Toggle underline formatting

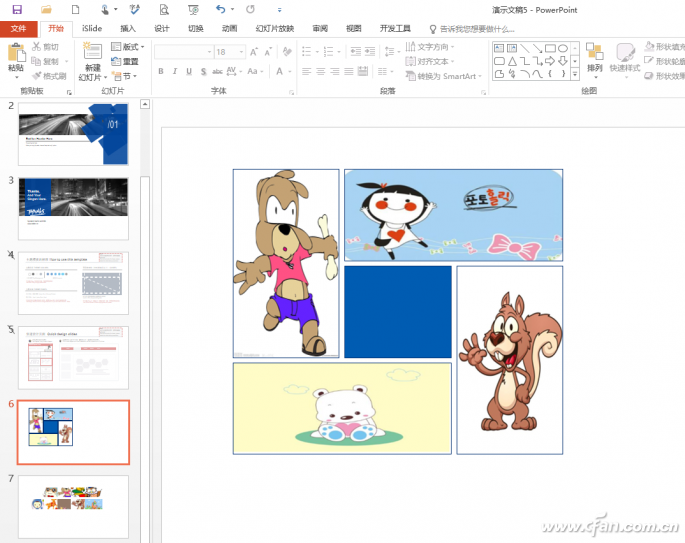pyautogui.click(x=189, y=71)
